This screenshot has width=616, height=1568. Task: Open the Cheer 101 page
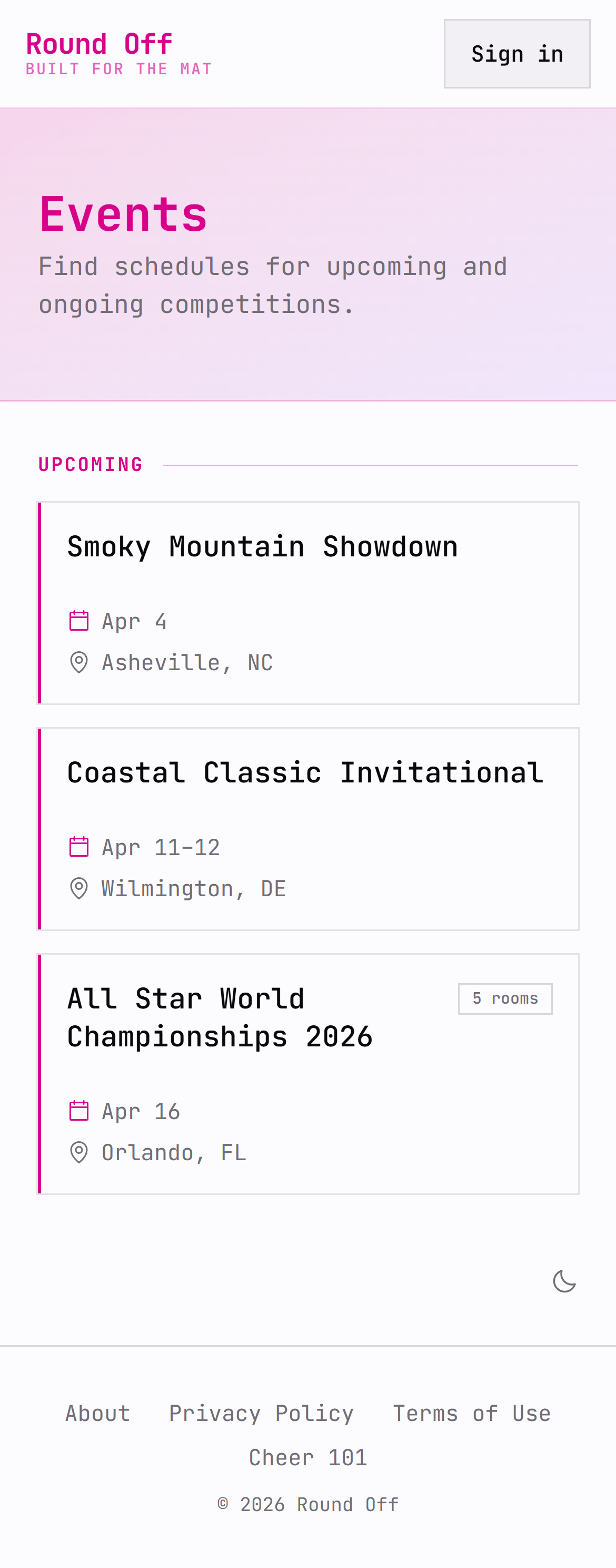click(309, 1457)
